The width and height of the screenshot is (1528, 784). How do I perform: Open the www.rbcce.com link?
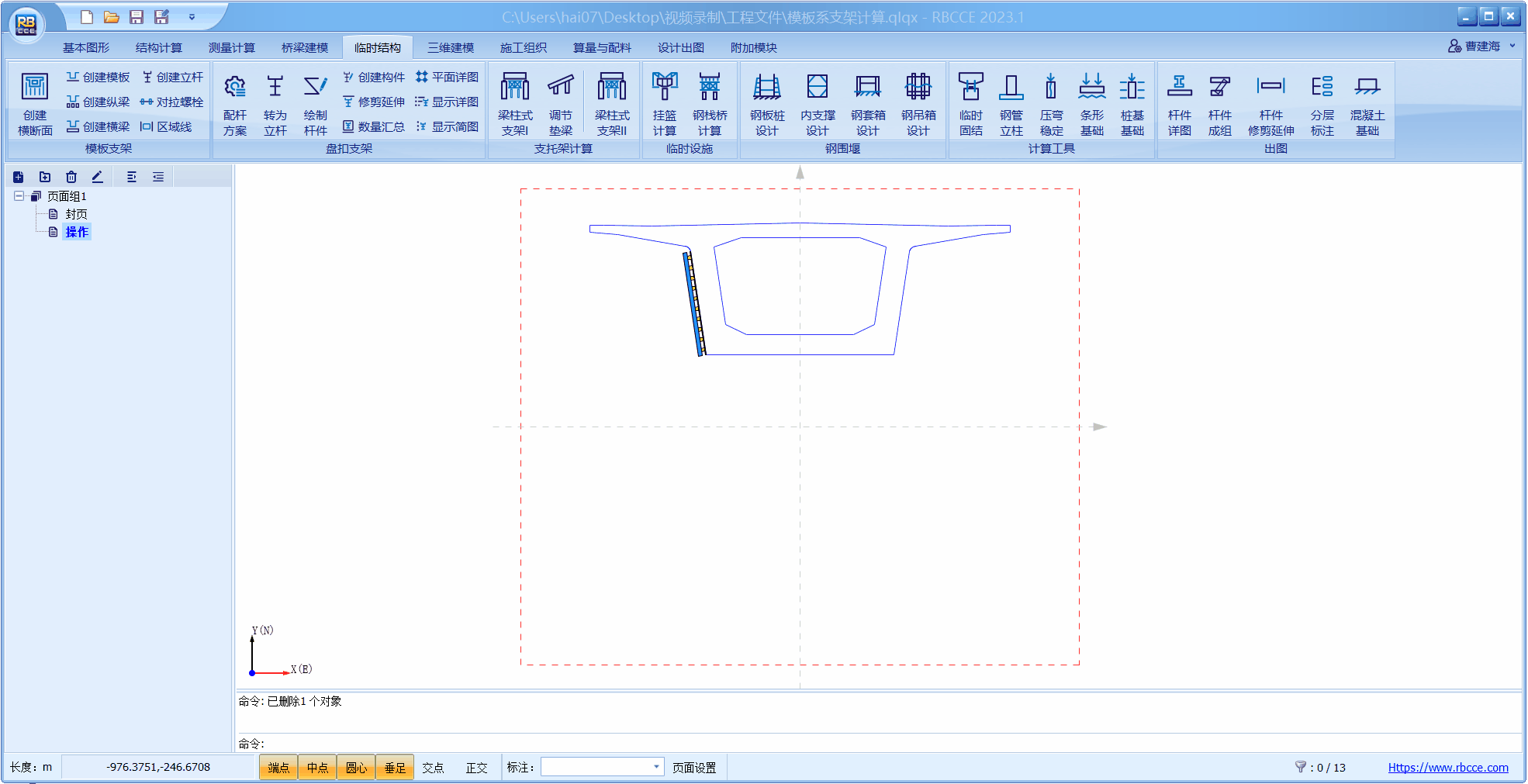(x=1447, y=768)
